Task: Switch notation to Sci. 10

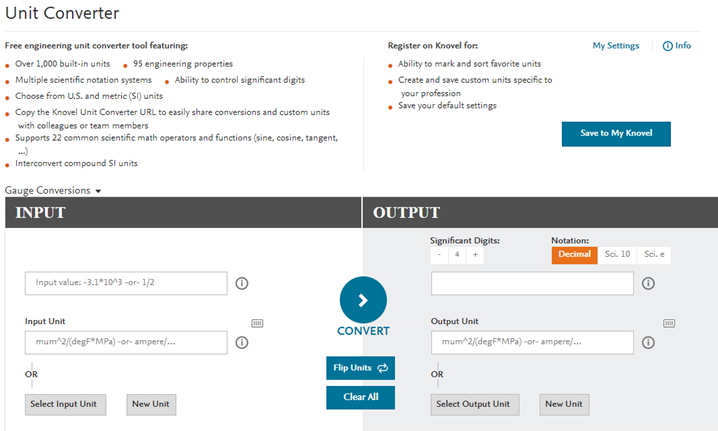Action: coord(617,255)
